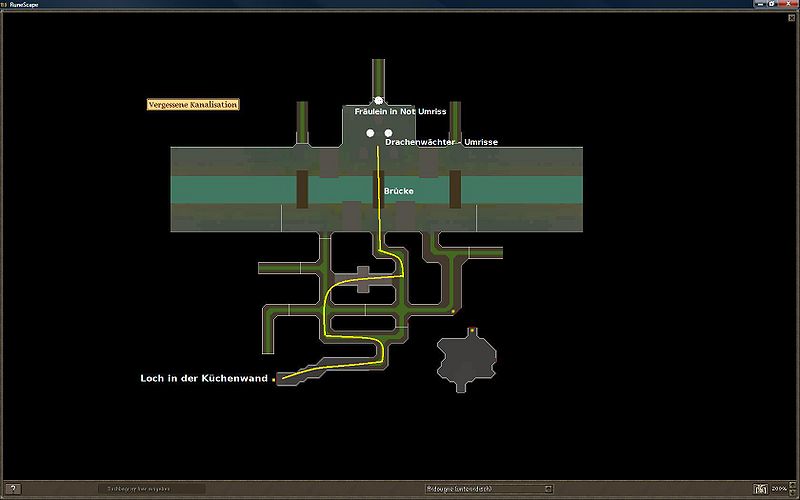
Task: Click the Fräulein in Not quest marker icon
Action: (x=379, y=100)
